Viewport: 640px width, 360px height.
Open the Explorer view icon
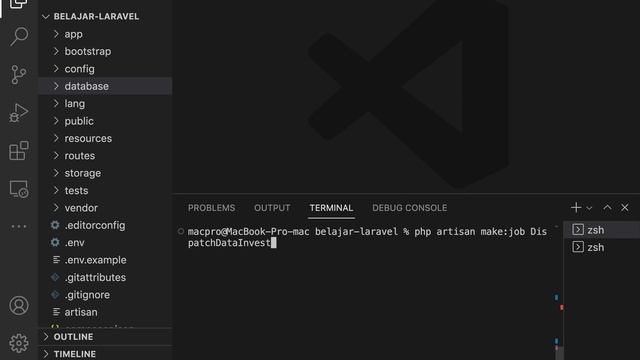point(19,4)
